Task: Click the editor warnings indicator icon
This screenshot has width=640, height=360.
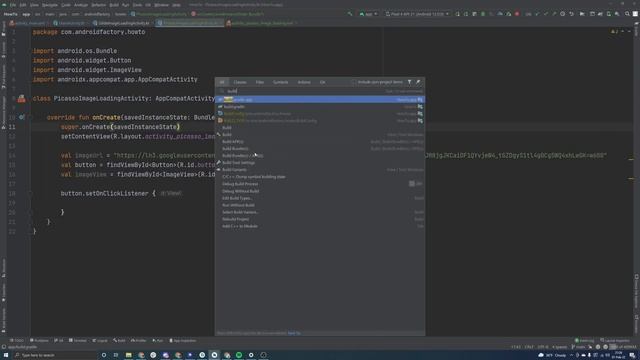Action: coord(613,31)
